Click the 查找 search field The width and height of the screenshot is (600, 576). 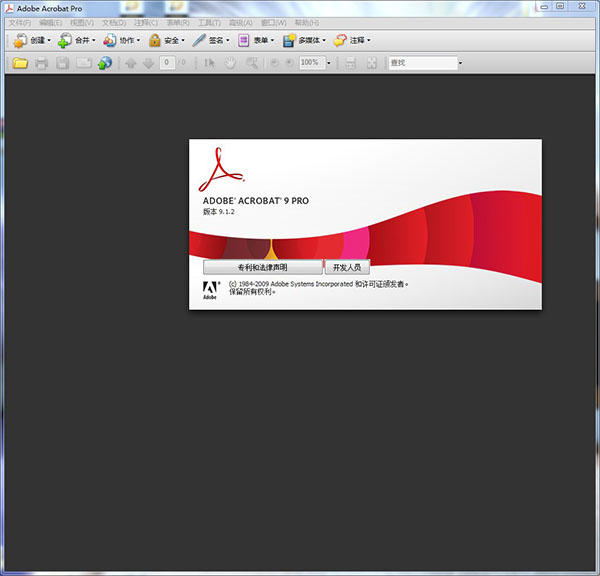(423, 63)
